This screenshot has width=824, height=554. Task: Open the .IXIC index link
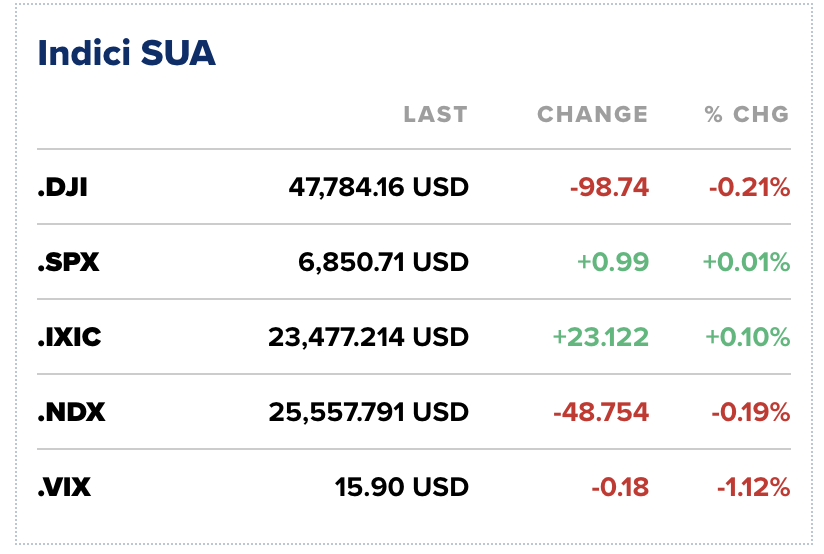click(x=69, y=337)
